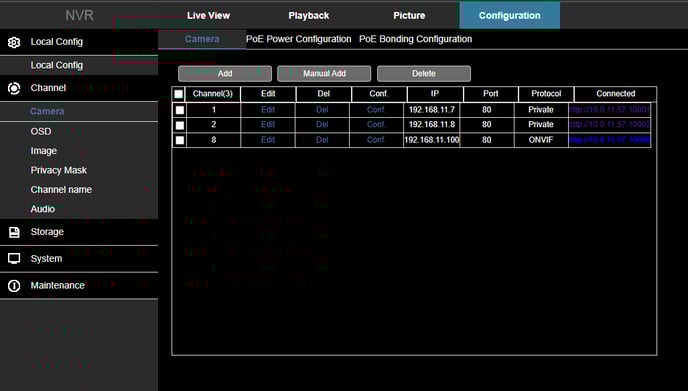
Task: Expand the Storage section
Action: point(79,232)
